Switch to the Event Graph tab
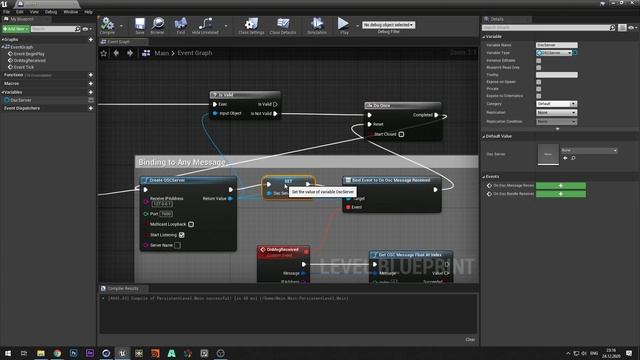640x360 pixels. [x=118, y=42]
